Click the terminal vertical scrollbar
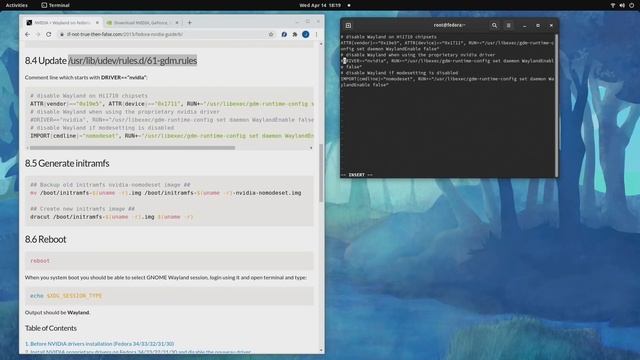640x360 pixels. (556, 105)
